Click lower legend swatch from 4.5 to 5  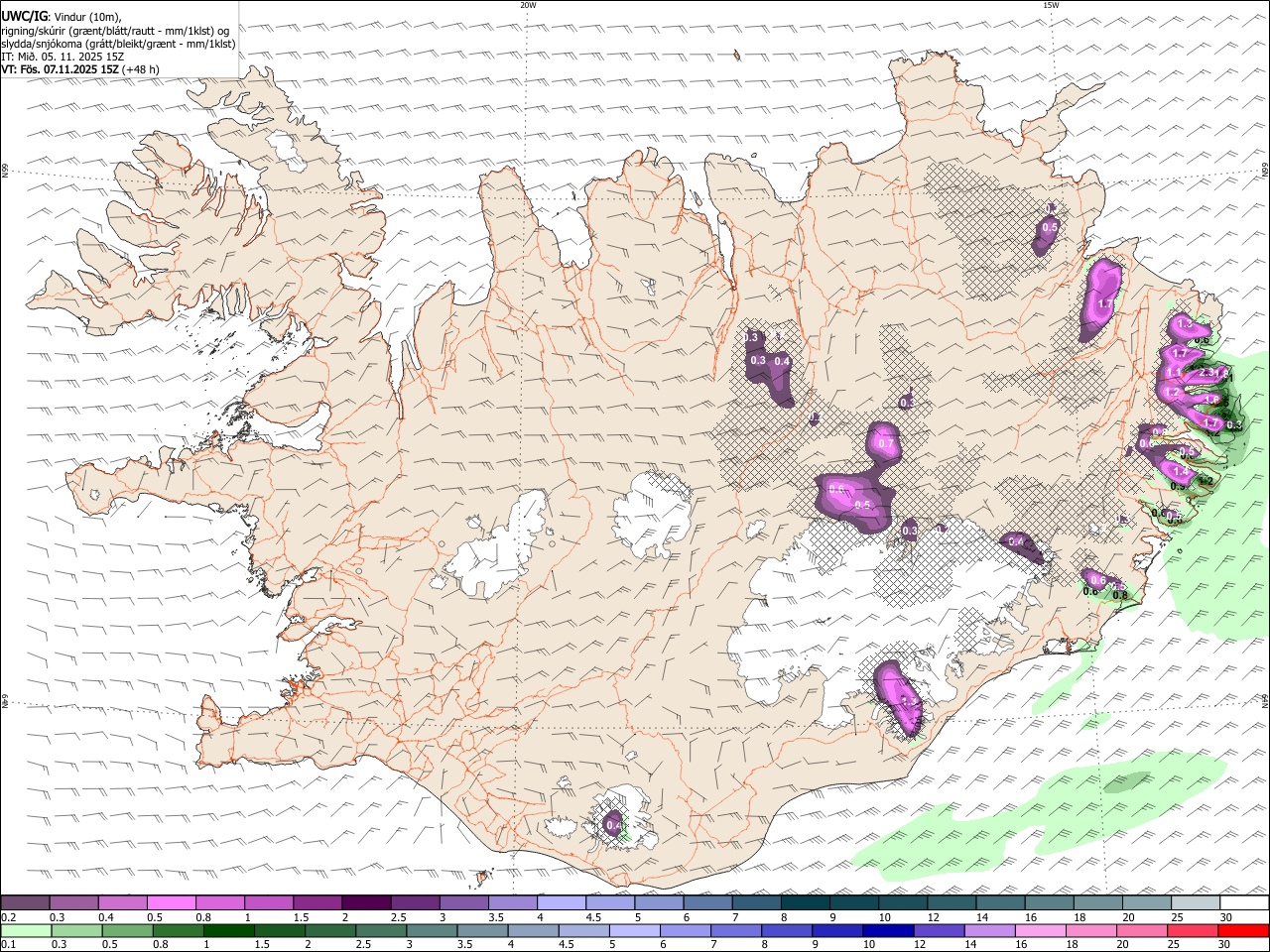pos(583,930)
